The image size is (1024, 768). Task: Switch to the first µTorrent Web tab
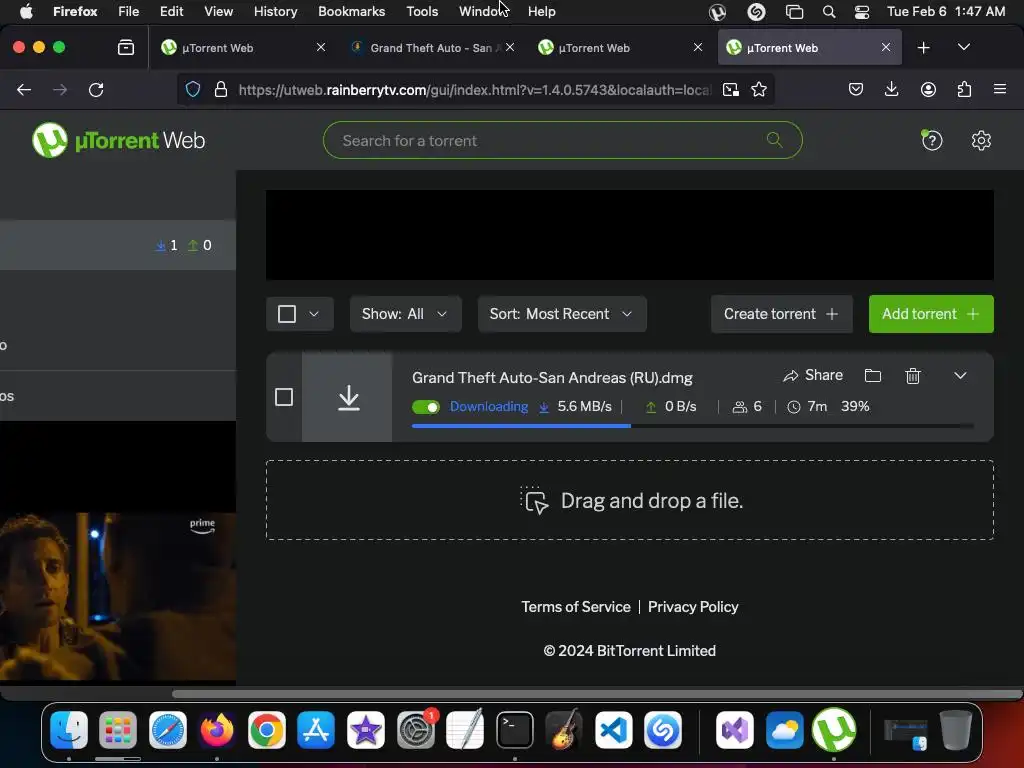tap(242, 48)
